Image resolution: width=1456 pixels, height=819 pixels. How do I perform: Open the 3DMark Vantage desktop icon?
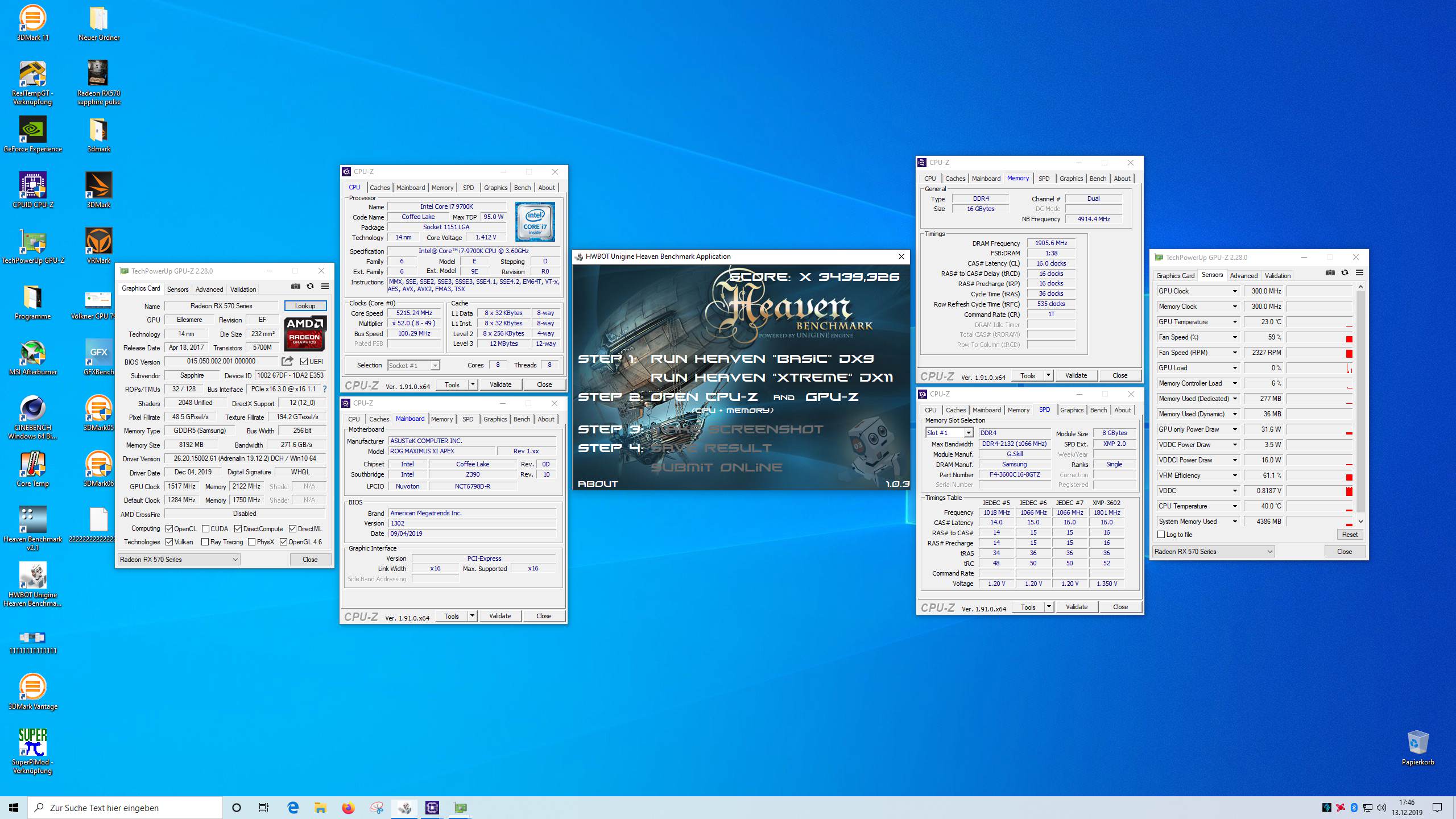coord(33,692)
